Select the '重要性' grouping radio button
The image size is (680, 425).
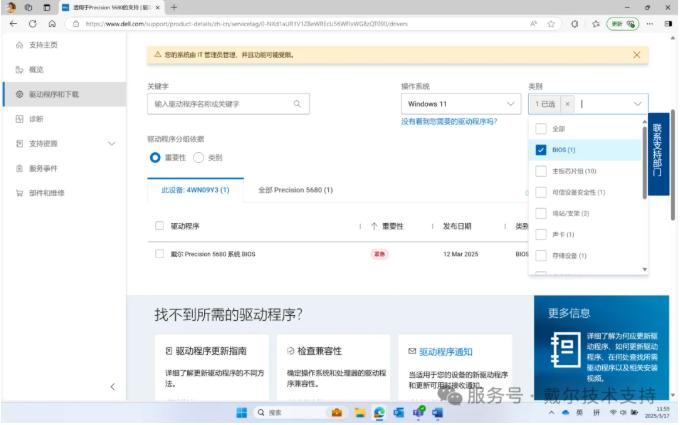155,158
